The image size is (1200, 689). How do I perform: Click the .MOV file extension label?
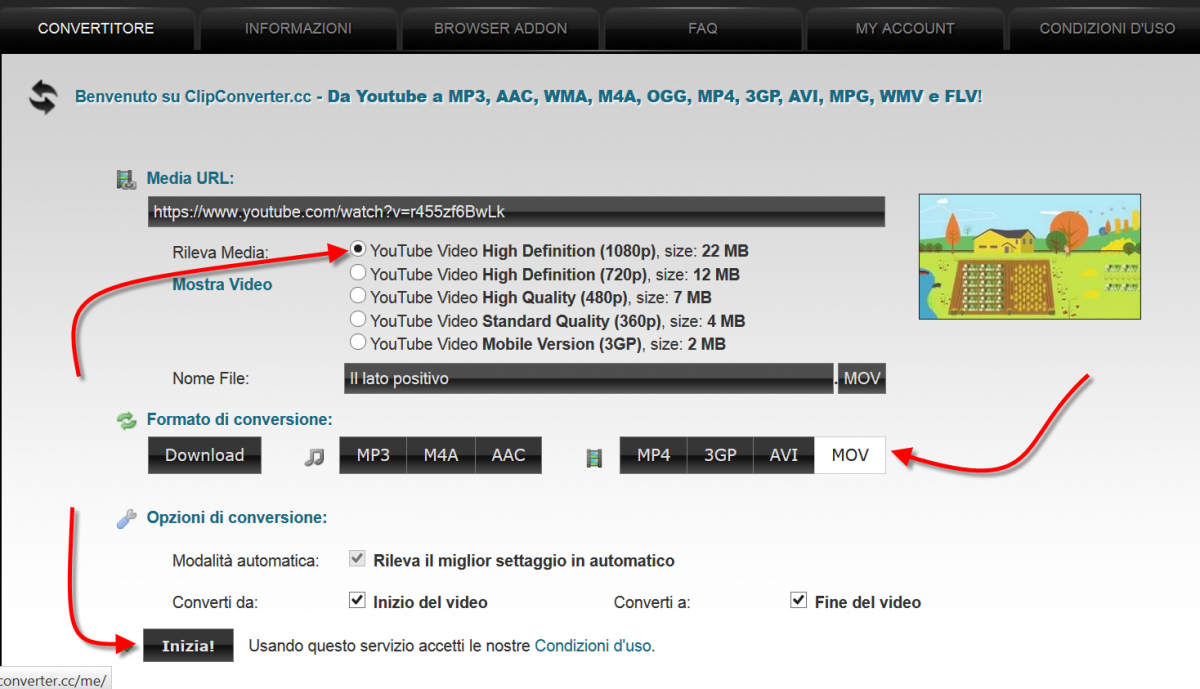(862, 379)
